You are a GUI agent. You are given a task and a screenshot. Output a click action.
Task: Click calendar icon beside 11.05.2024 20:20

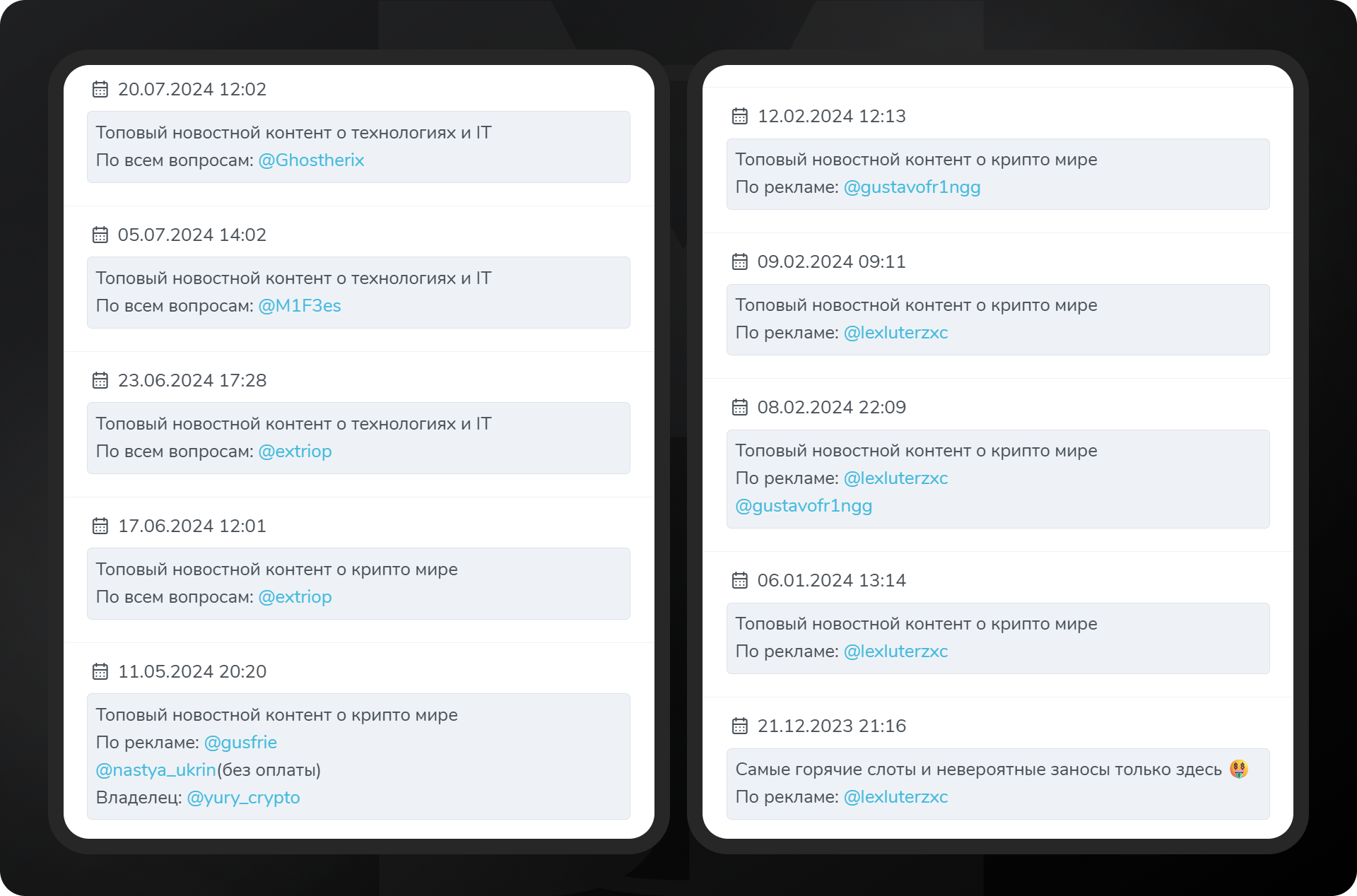[100, 671]
